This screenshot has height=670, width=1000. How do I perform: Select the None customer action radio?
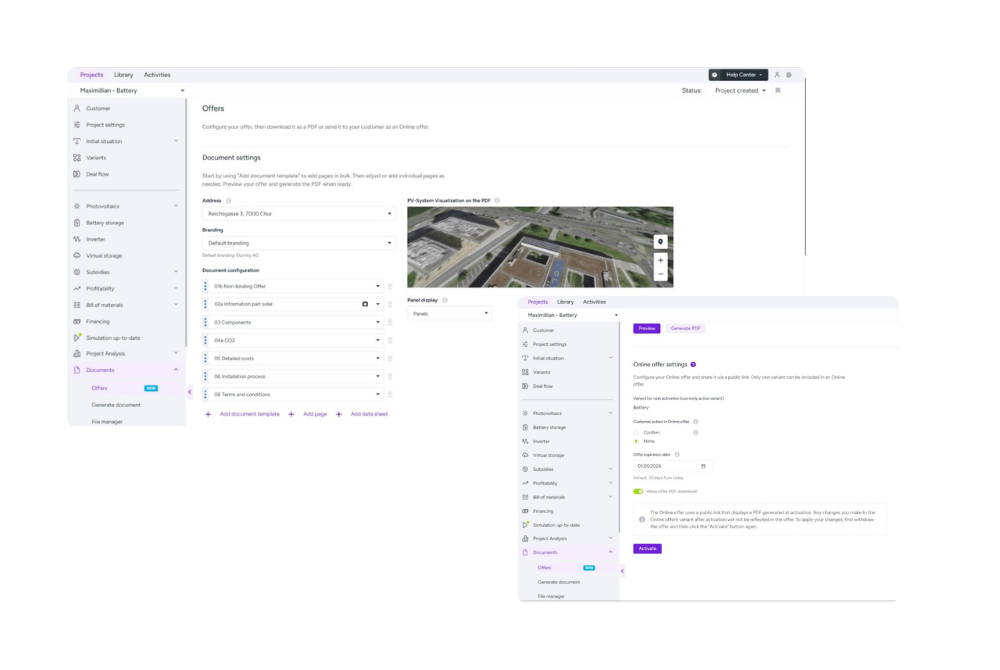tap(636, 441)
